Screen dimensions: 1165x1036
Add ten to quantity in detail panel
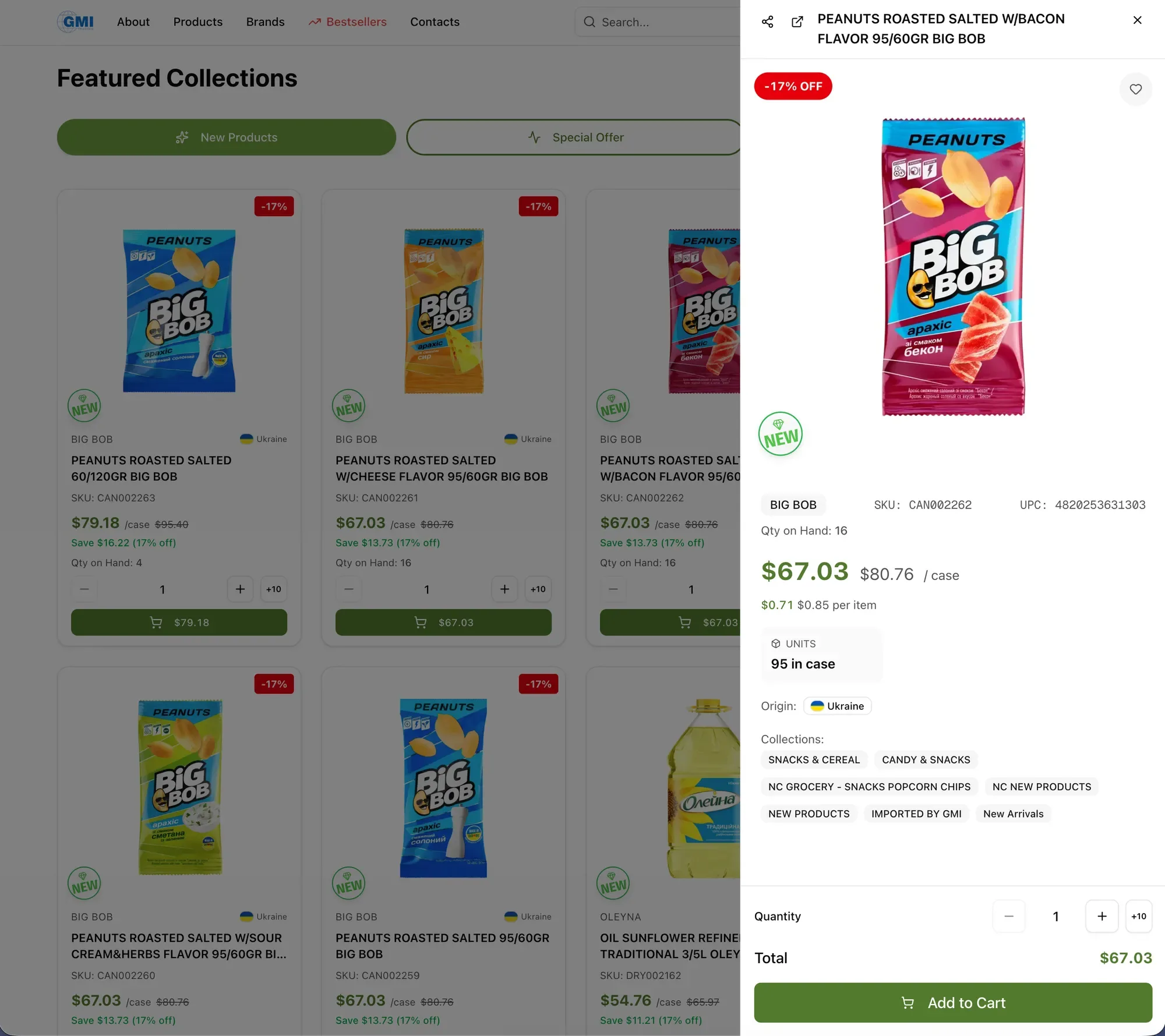click(1138, 915)
